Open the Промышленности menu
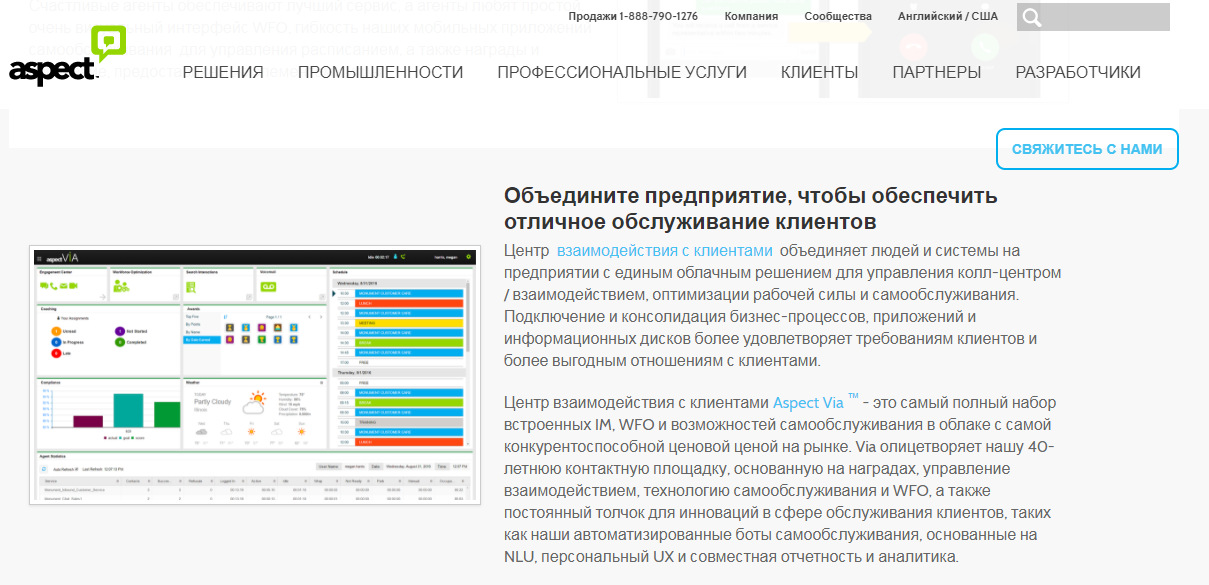Image resolution: width=1209 pixels, height=585 pixels. 380,72
